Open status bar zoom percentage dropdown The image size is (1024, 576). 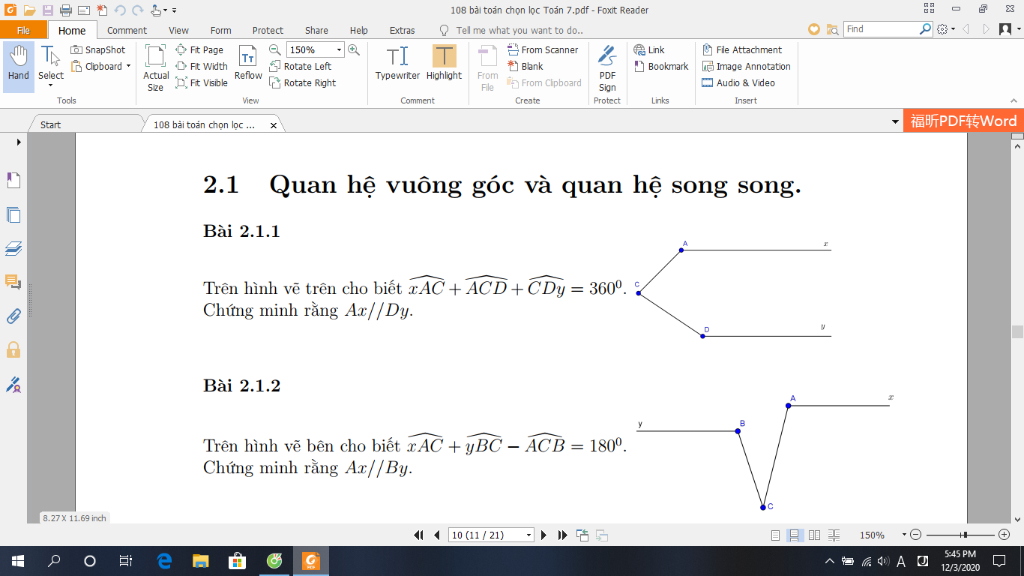coord(904,535)
